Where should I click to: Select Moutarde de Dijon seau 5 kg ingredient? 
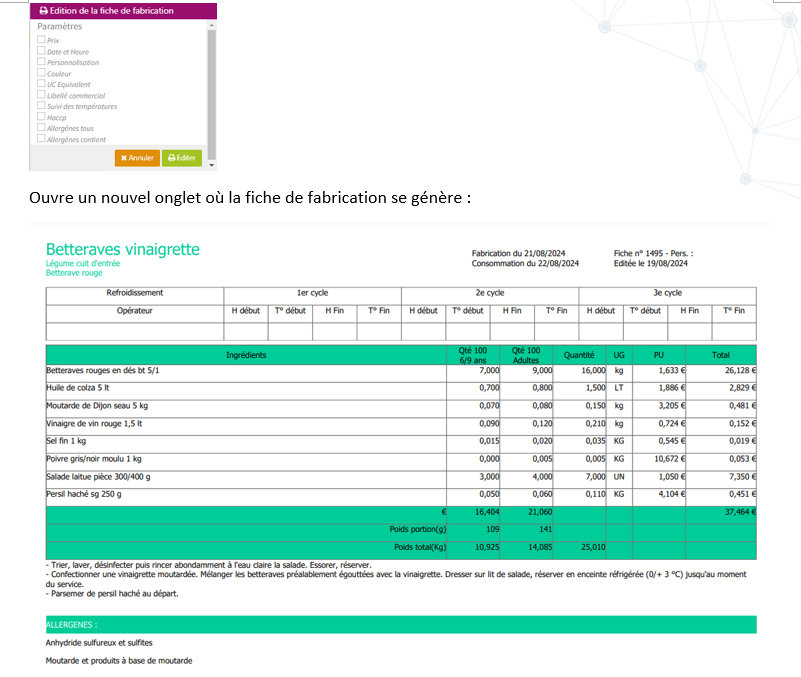click(97, 406)
